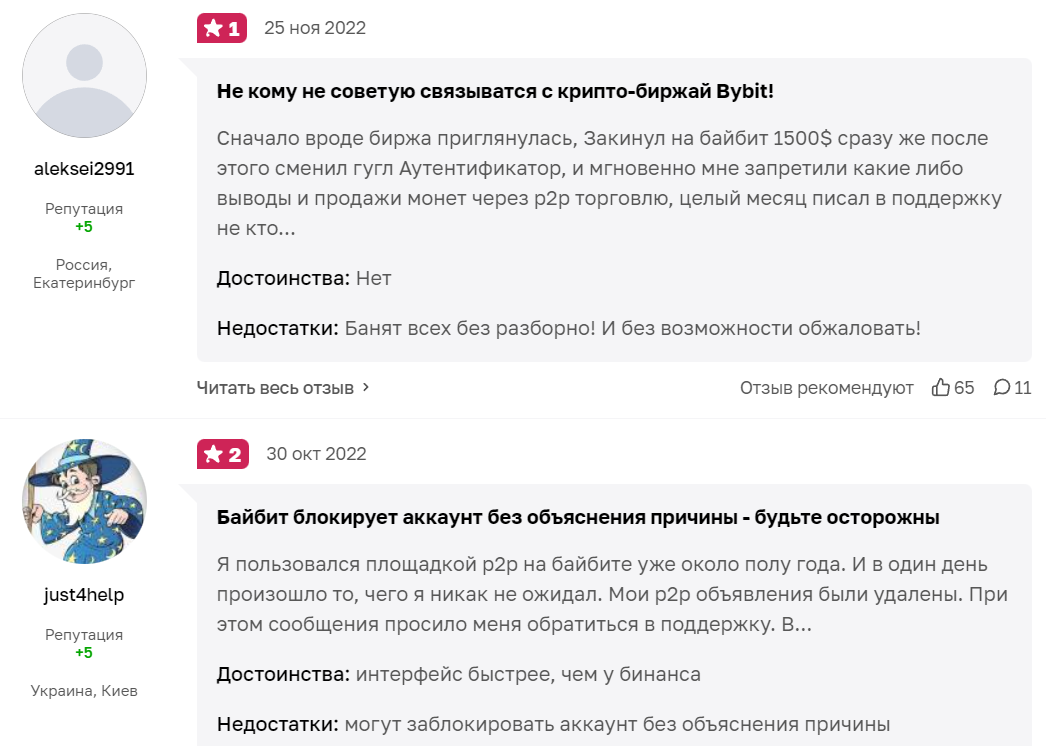Screen dimensions: 1046x746
Task: Open review titled 'Байбит блокирует аккаунт'
Action: pyautogui.click(x=578, y=517)
